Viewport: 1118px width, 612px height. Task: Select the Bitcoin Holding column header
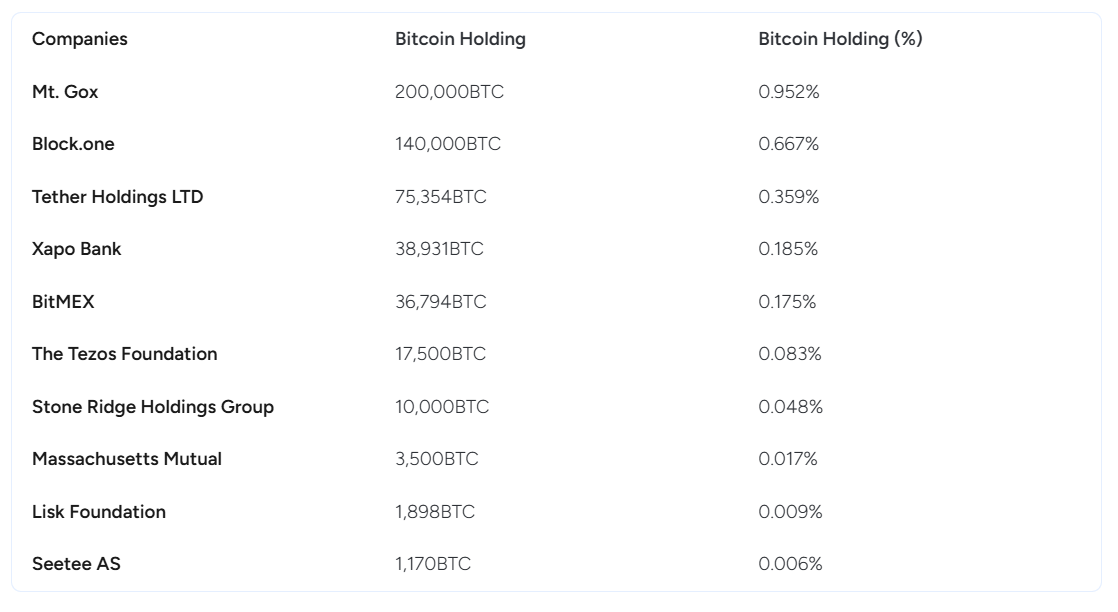pyautogui.click(x=461, y=39)
